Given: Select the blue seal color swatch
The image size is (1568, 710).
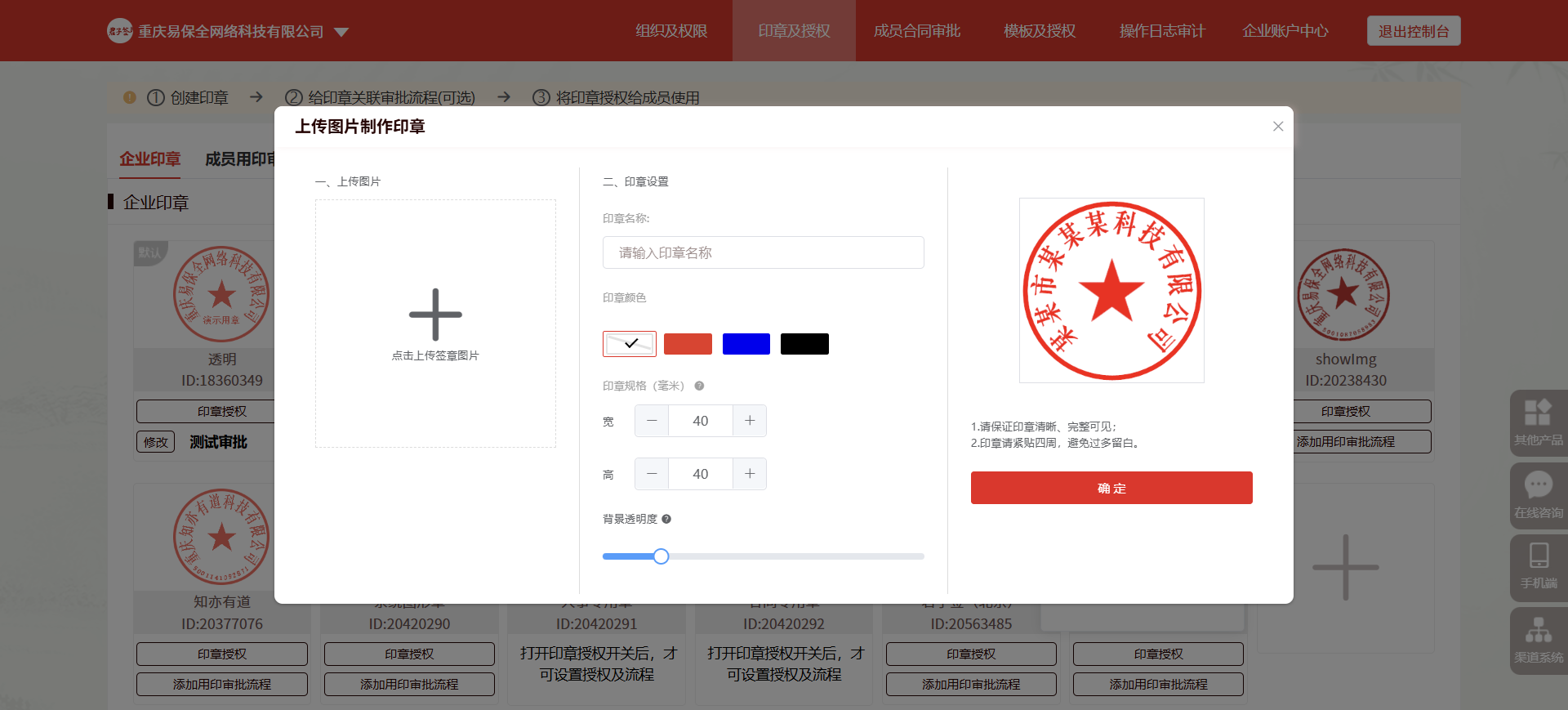Looking at the screenshot, I should point(746,344).
